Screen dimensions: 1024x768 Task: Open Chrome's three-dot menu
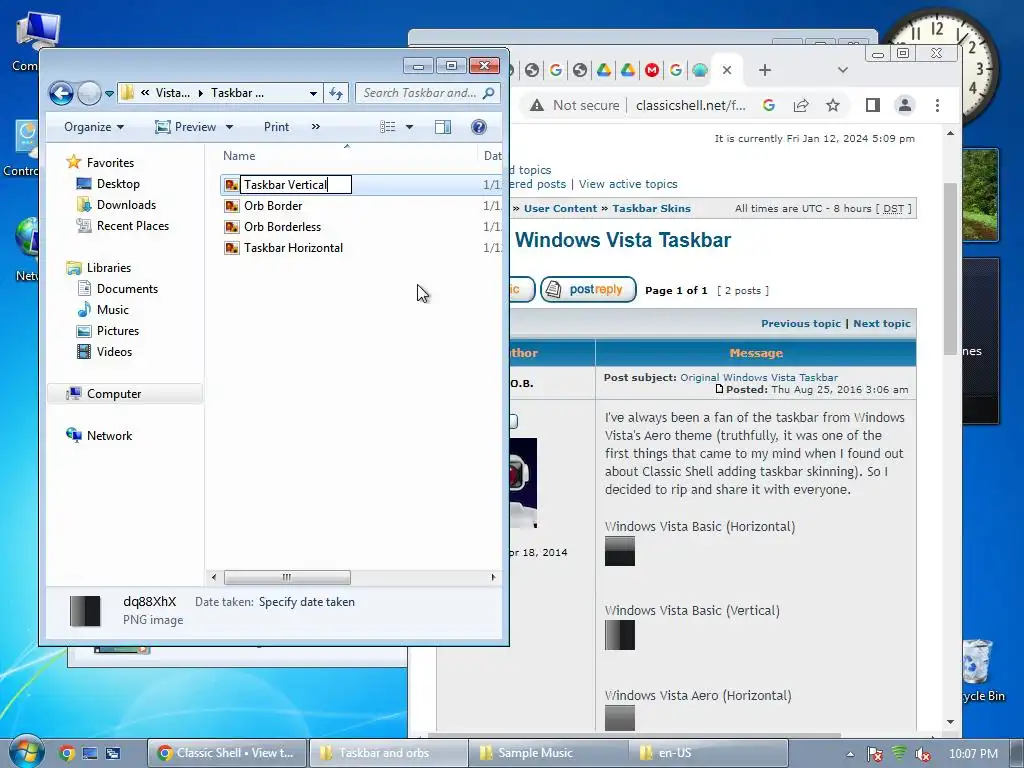click(937, 105)
